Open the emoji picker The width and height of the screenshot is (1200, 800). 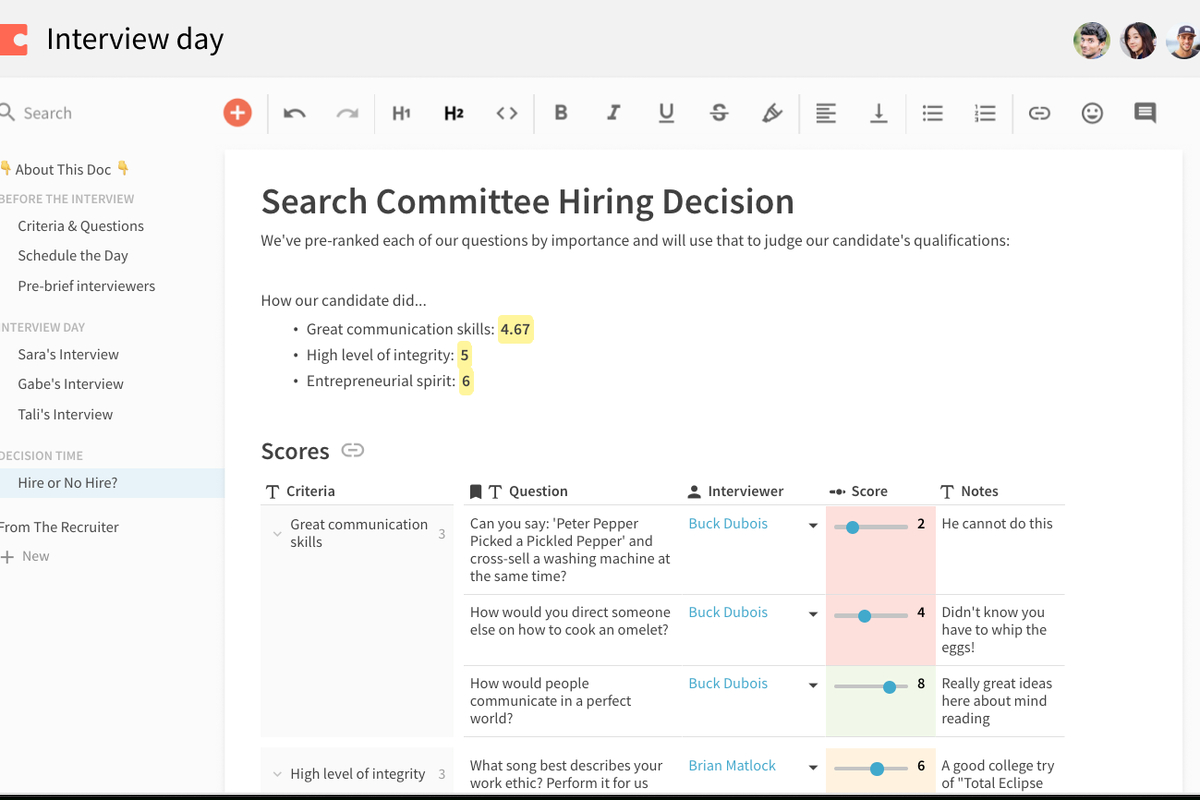point(1092,113)
